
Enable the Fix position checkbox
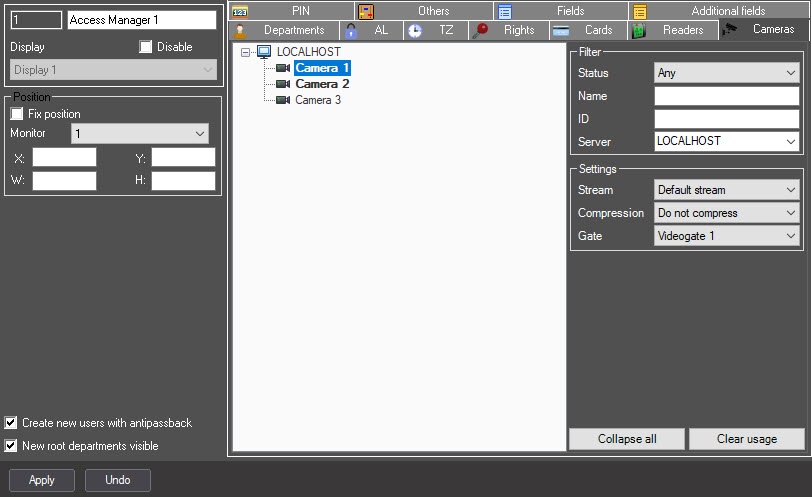(x=17, y=114)
